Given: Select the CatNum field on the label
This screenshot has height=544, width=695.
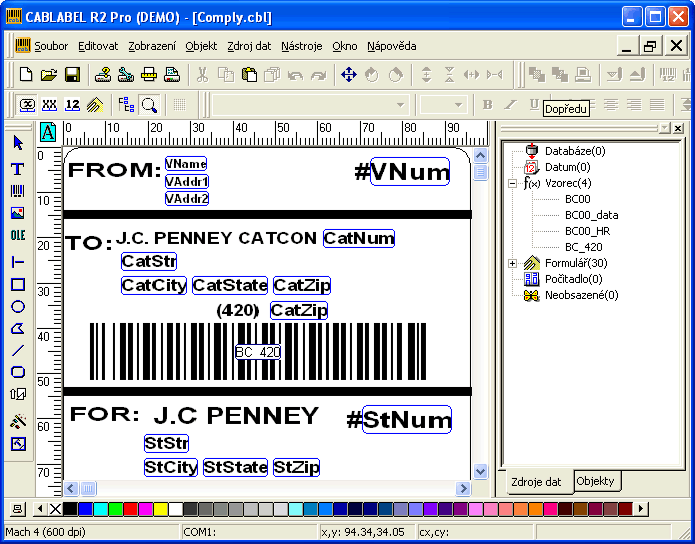Looking at the screenshot, I should (359, 239).
